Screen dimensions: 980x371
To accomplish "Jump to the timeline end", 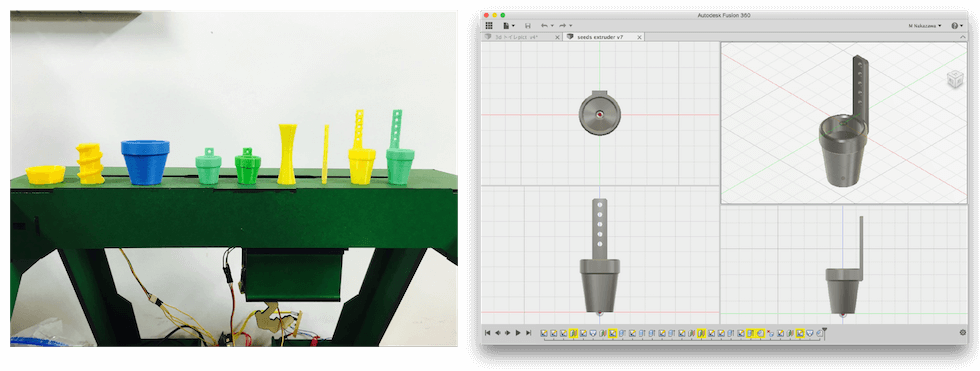I will (528, 333).
